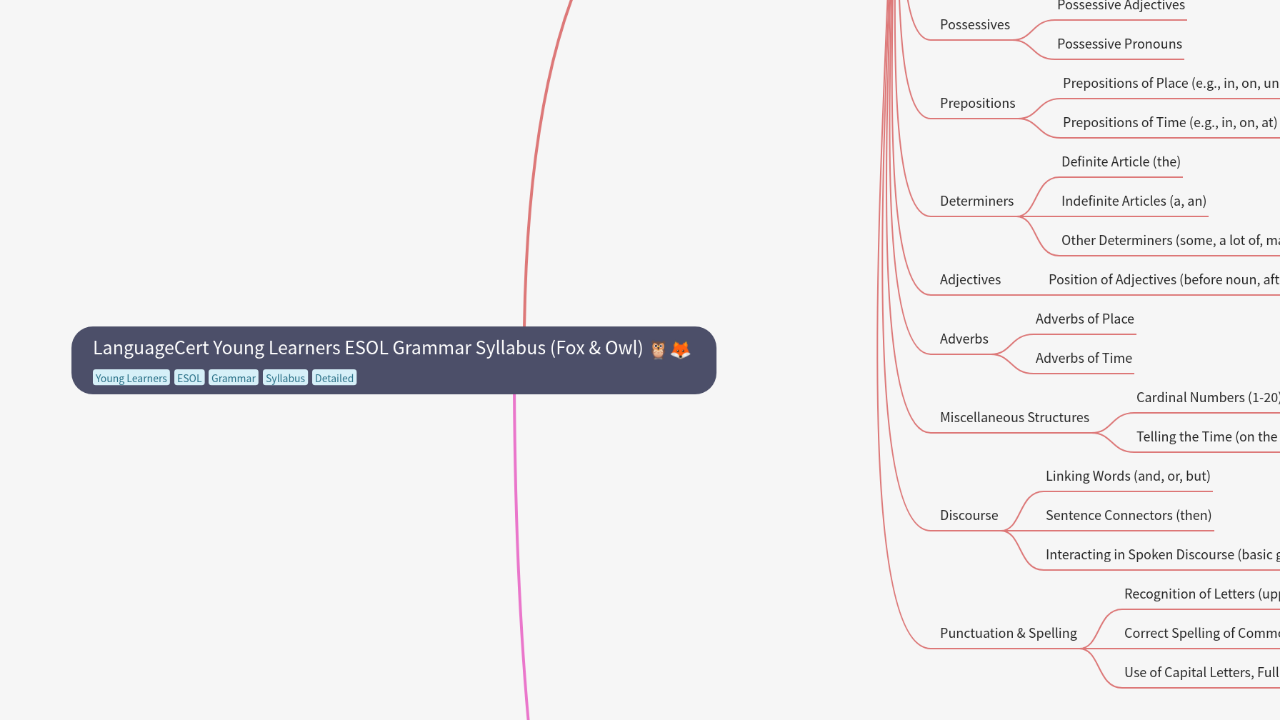Image resolution: width=1280 pixels, height=720 pixels.
Task: Select the Prepositions of Place node
Action: [x=1170, y=83]
